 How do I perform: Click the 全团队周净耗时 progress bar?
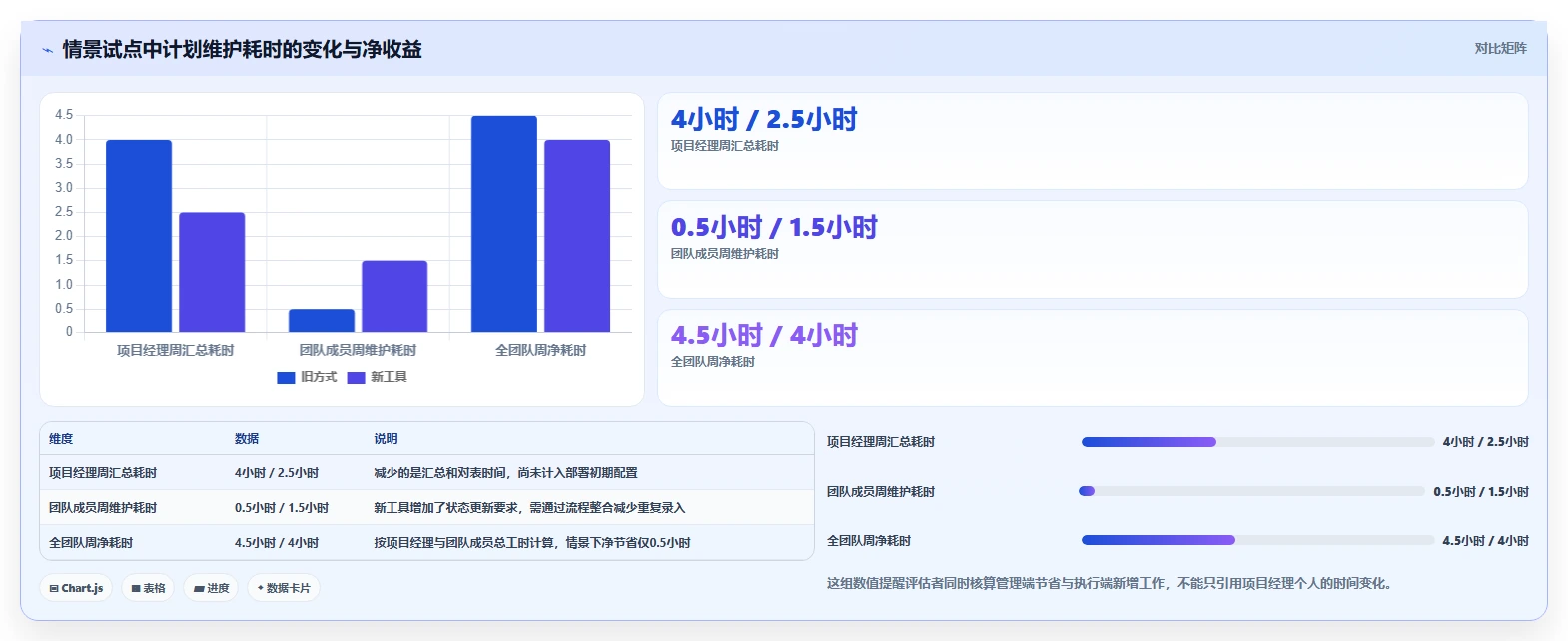click(x=1258, y=540)
